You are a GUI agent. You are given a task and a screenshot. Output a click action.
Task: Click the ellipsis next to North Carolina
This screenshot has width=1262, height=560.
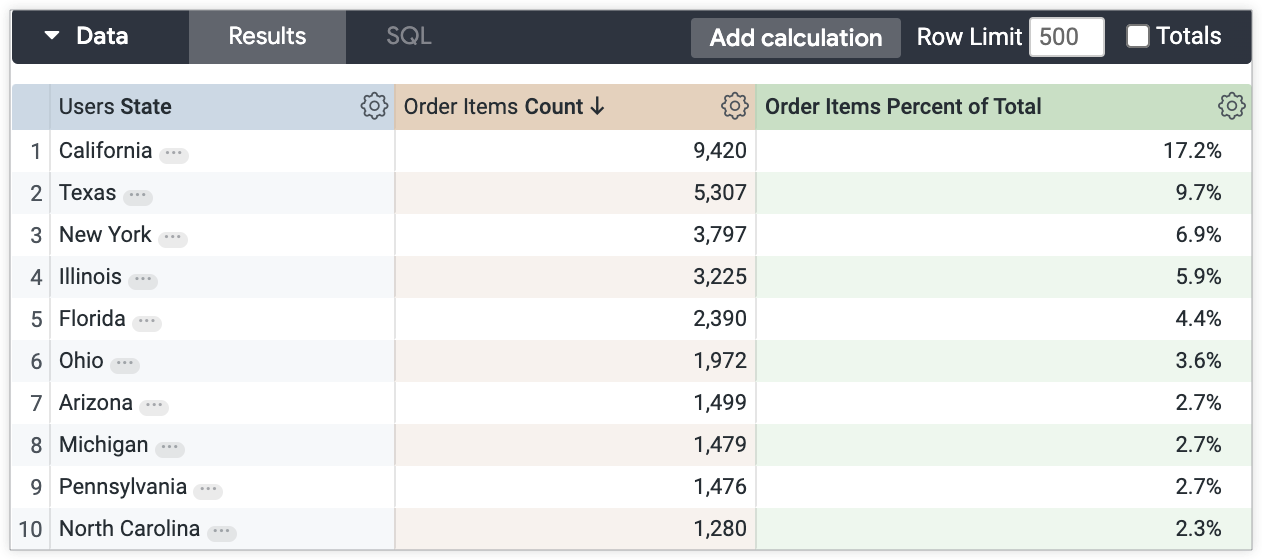pyautogui.click(x=221, y=532)
